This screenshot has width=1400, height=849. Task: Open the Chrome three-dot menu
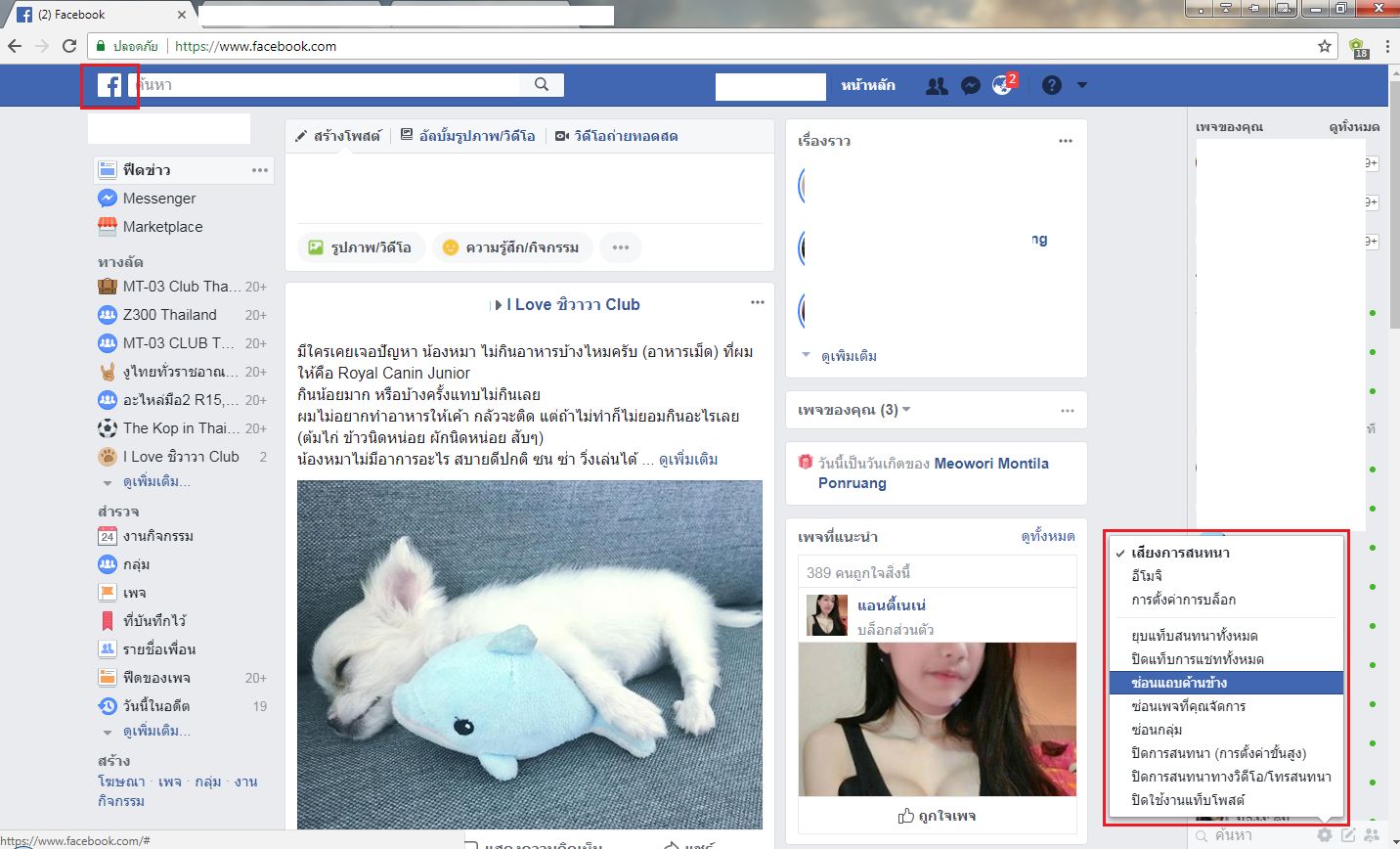(1387, 46)
